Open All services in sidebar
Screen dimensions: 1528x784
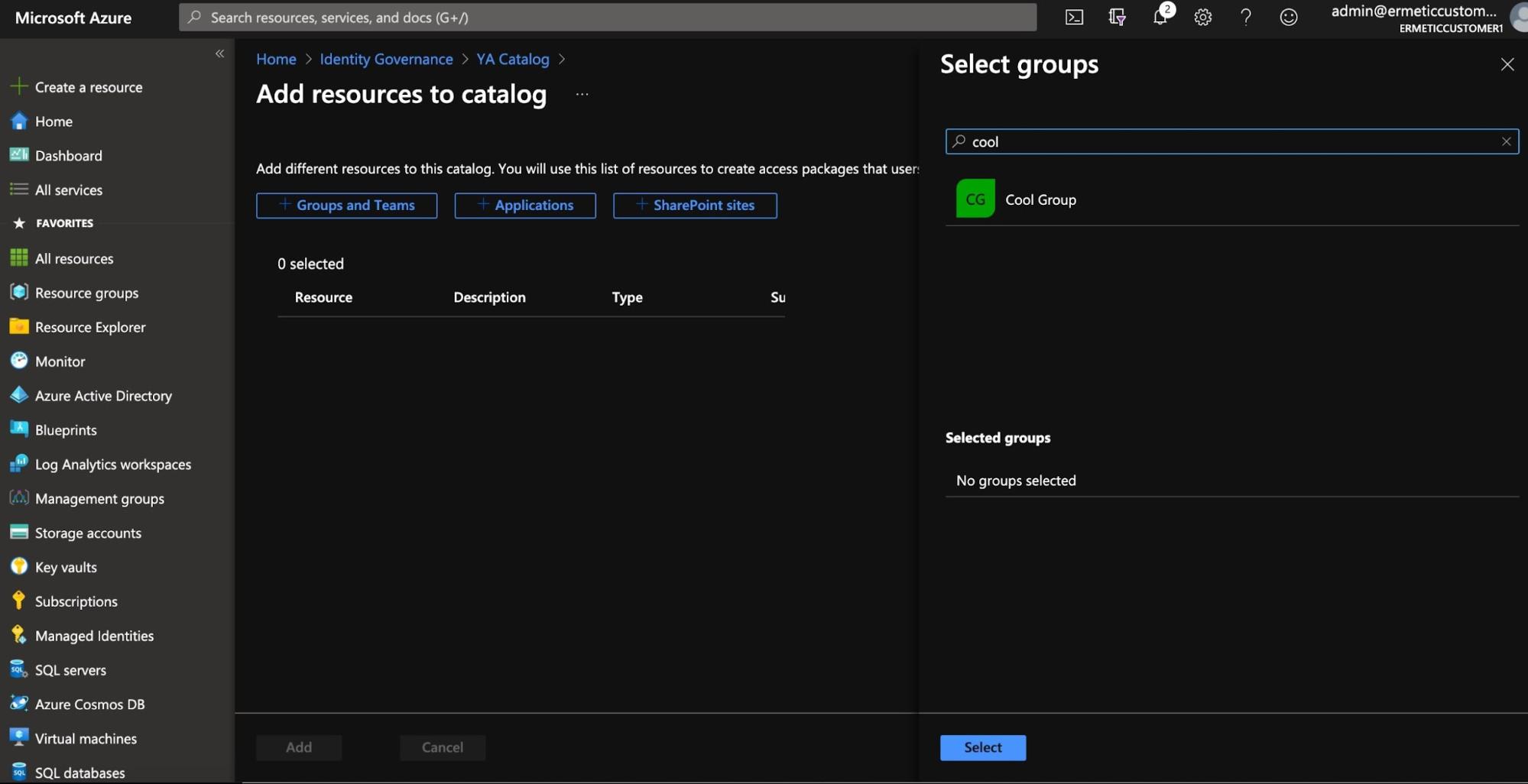[69, 190]
